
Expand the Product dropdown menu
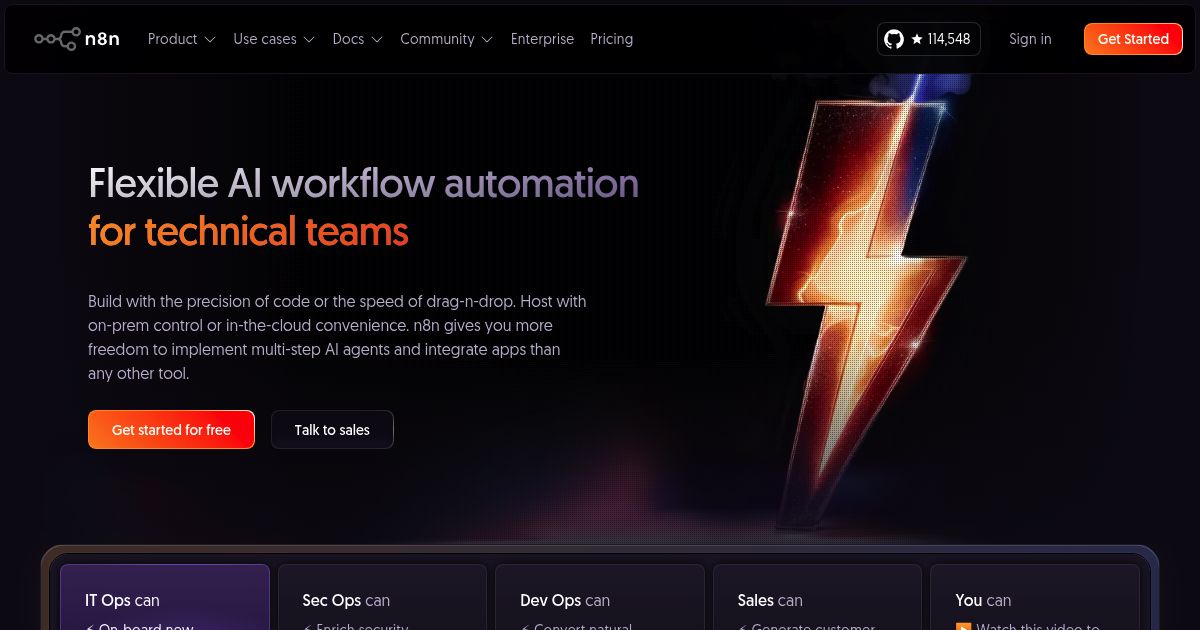click(x=182, y=39)
